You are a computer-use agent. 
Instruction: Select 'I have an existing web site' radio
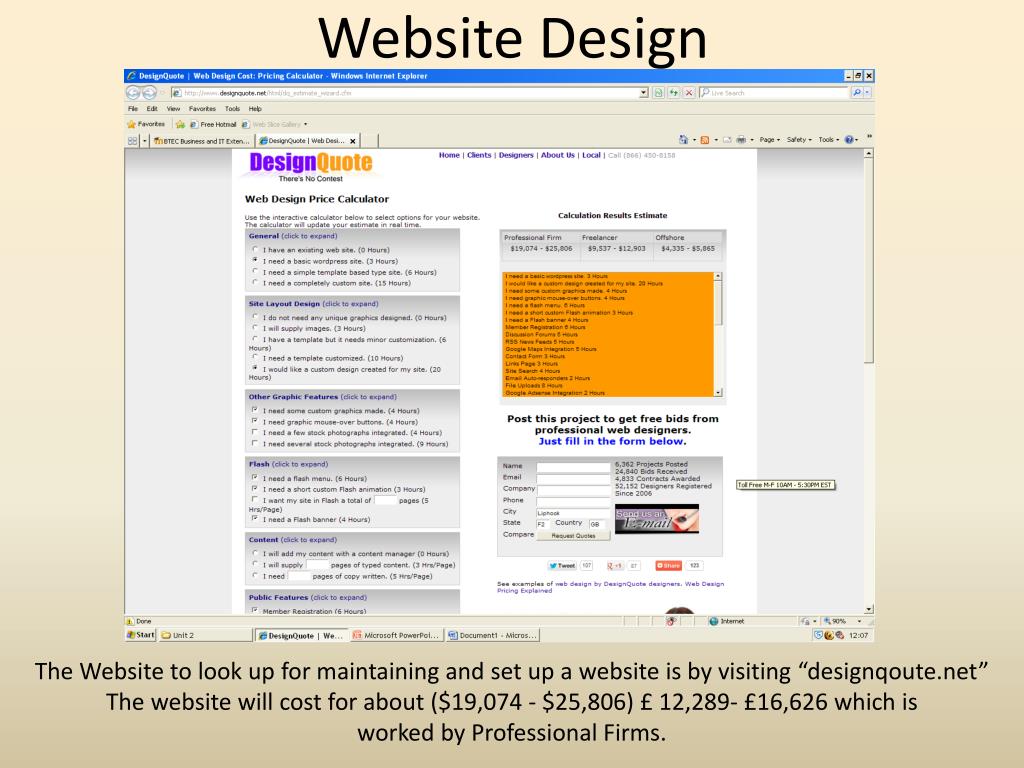pyautogui.click(x=255, y=249)
